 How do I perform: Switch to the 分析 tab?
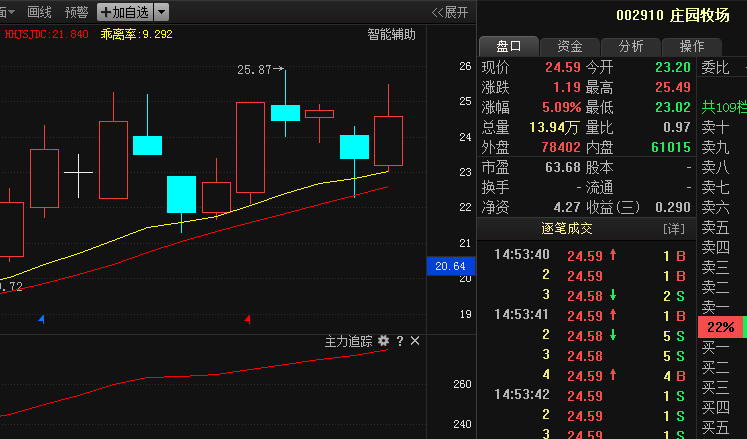(631, 46)
